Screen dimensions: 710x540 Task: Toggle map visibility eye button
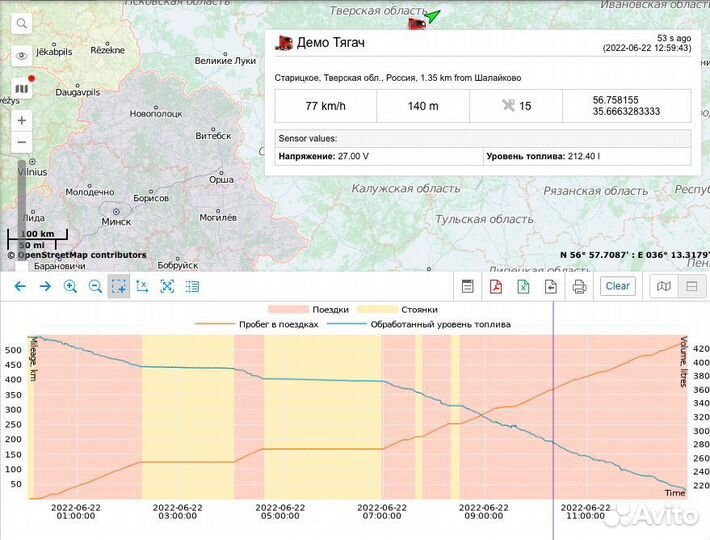point(22,56)
